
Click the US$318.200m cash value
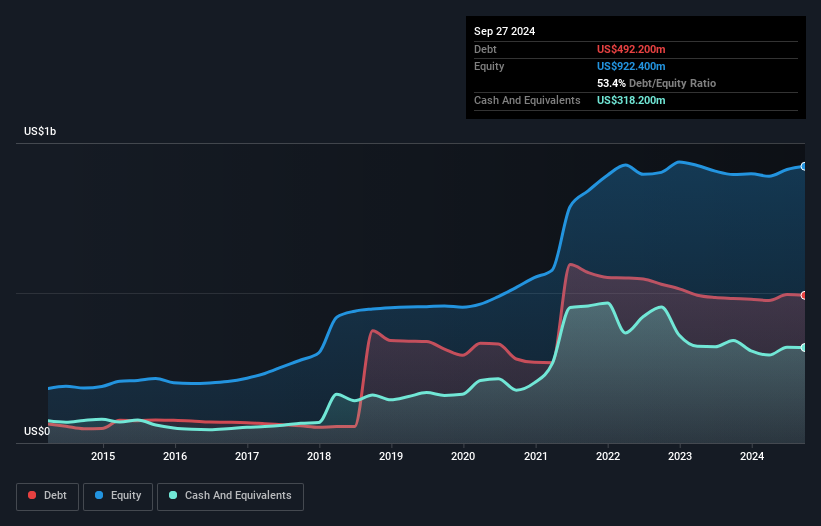coord(631,100)
